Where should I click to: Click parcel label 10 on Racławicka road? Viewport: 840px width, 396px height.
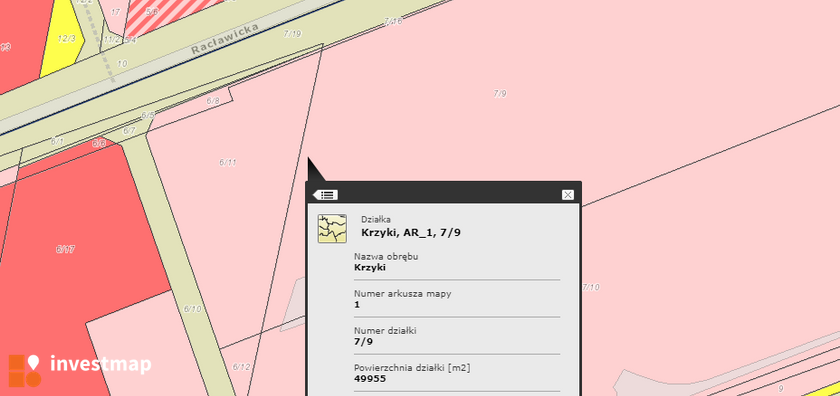122,63
